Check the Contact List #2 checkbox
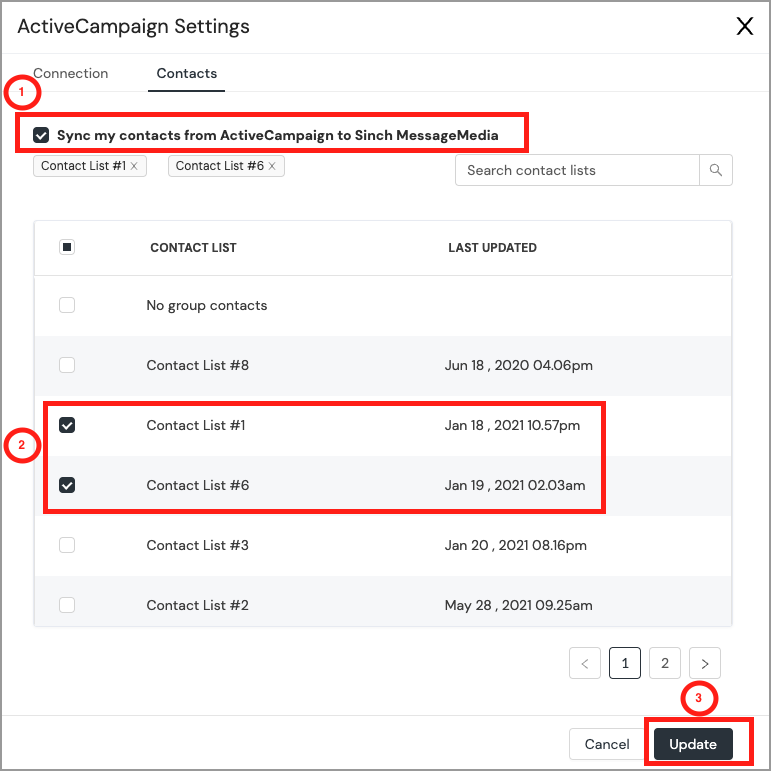 (x=67, y=605)
